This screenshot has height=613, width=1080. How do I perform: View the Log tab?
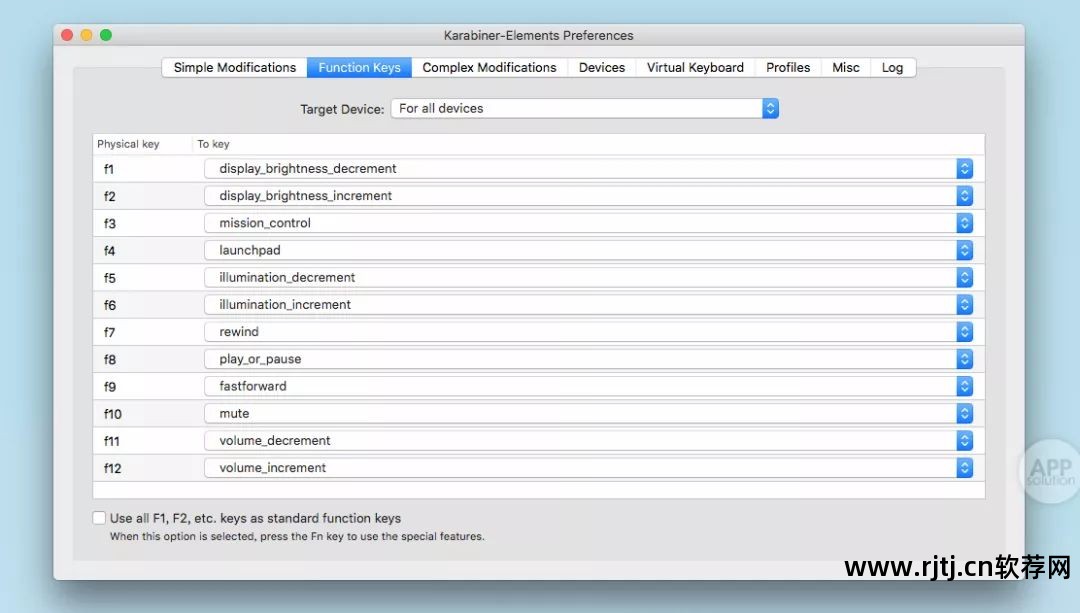pyautogui.click(x=893, y=67)
